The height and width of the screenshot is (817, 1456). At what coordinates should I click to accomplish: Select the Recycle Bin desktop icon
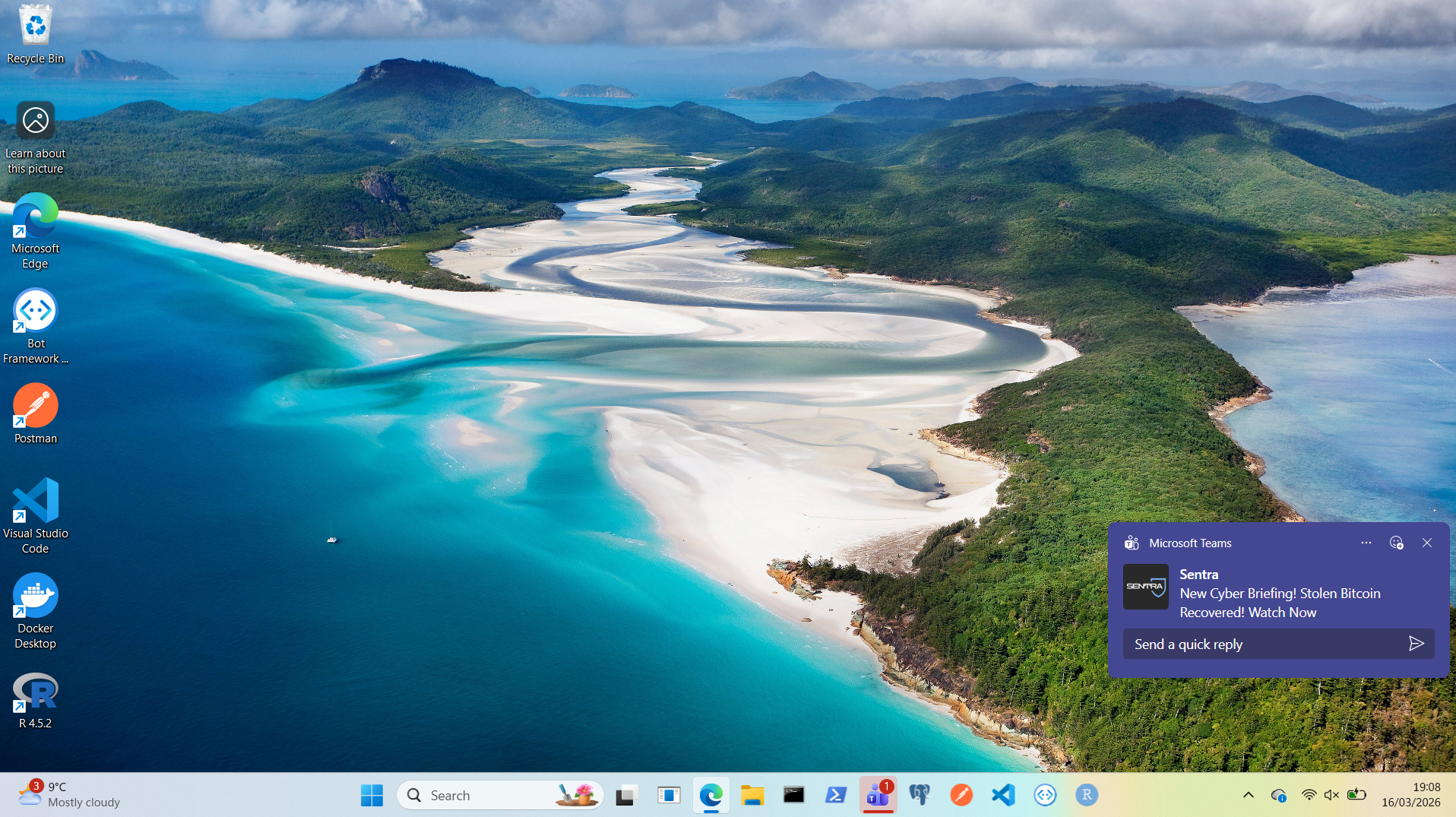(36, 34)
